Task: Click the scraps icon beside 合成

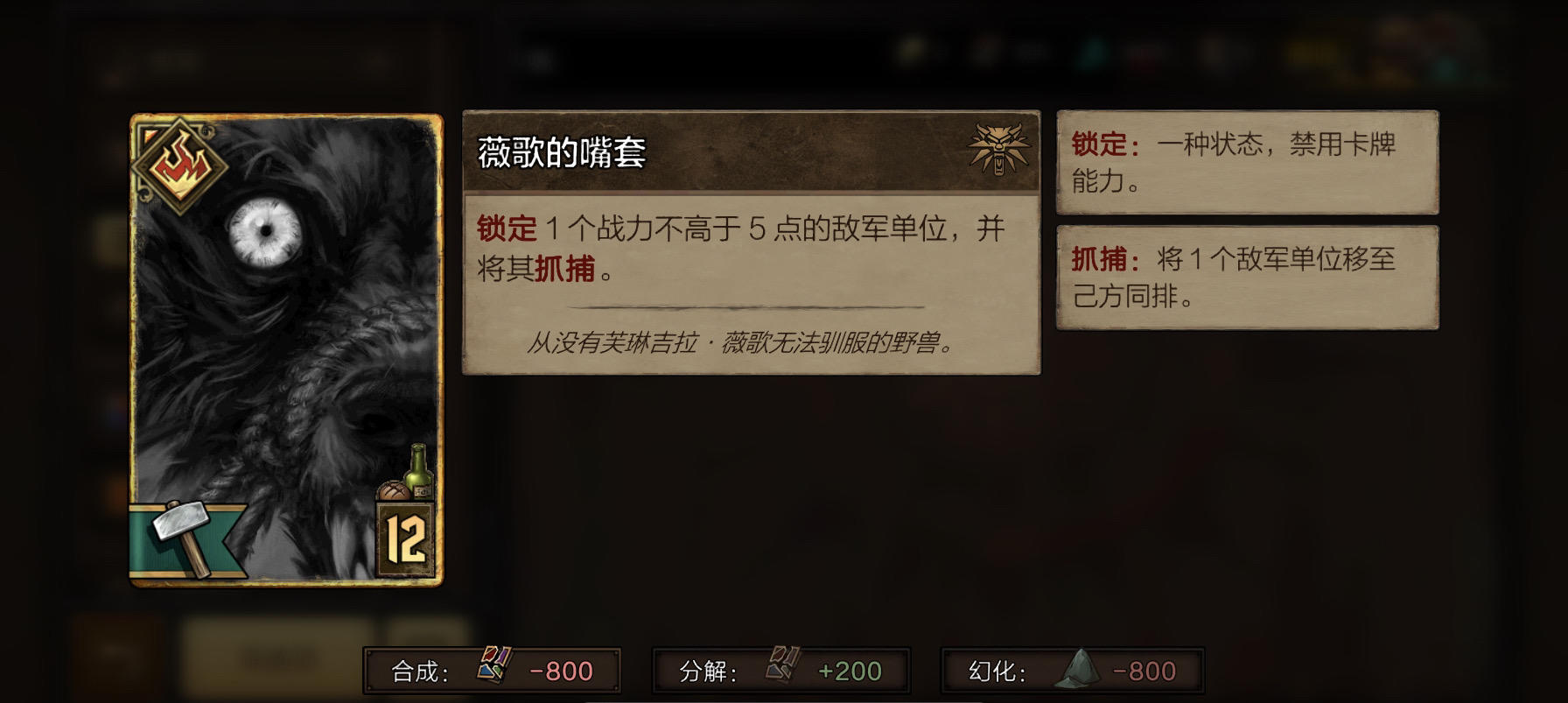Action: point(493,664)
